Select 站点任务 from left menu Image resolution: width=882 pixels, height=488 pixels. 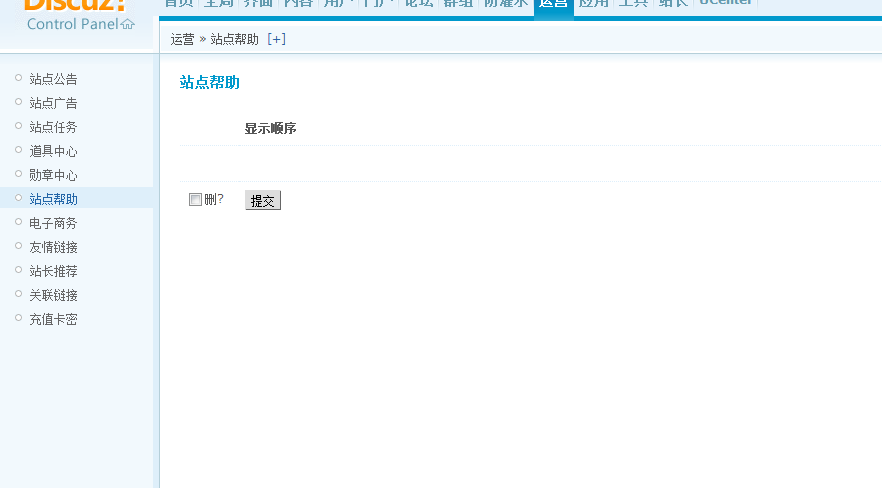(53, 127)
